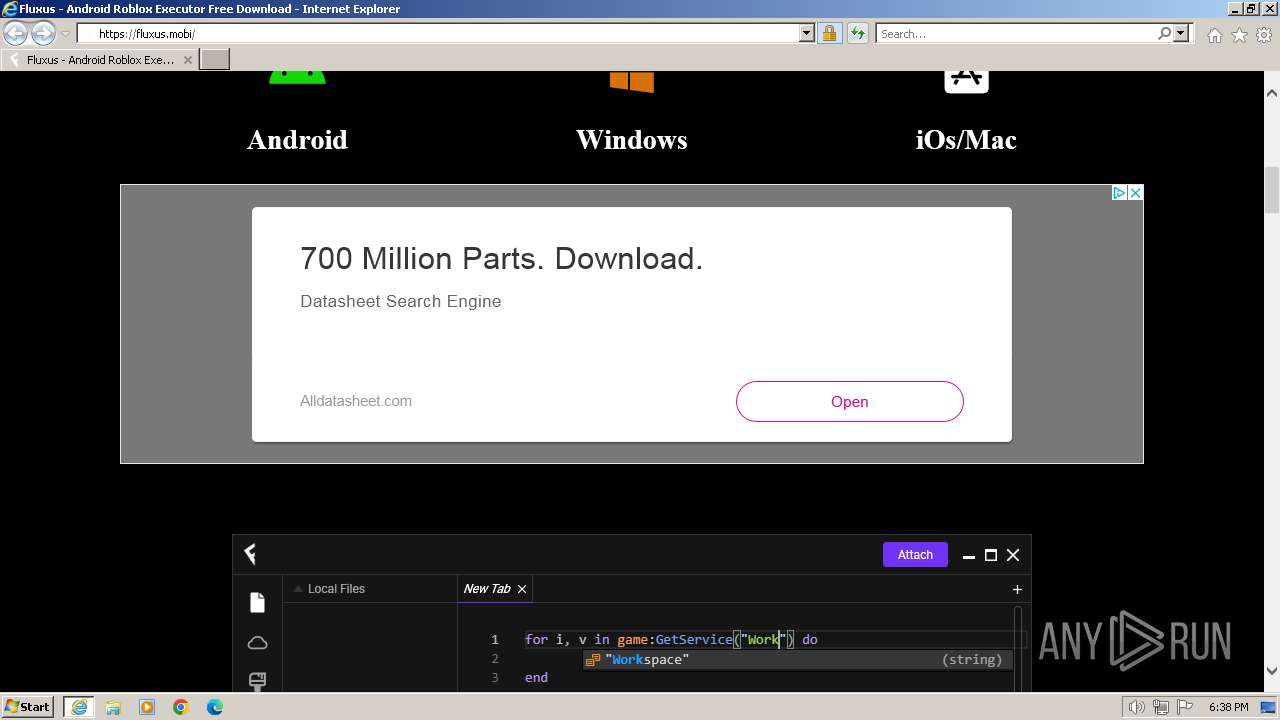
Task: Click the IE Back navigation arrow
Action: click(16, 34)
